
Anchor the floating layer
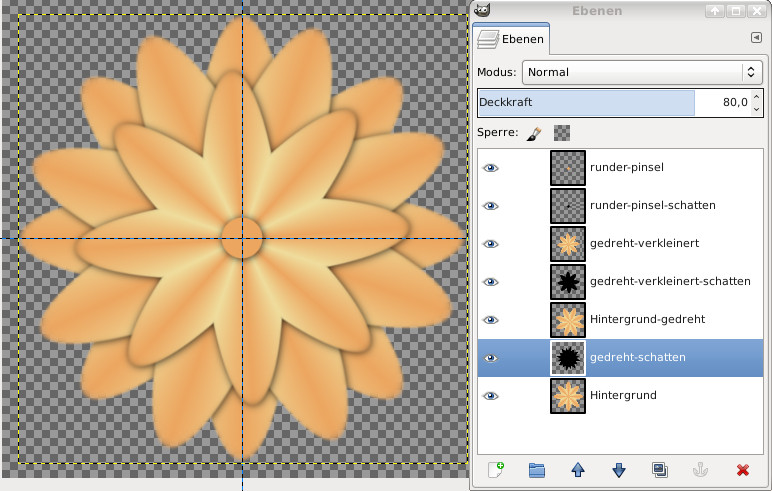(x=700, y=469)
